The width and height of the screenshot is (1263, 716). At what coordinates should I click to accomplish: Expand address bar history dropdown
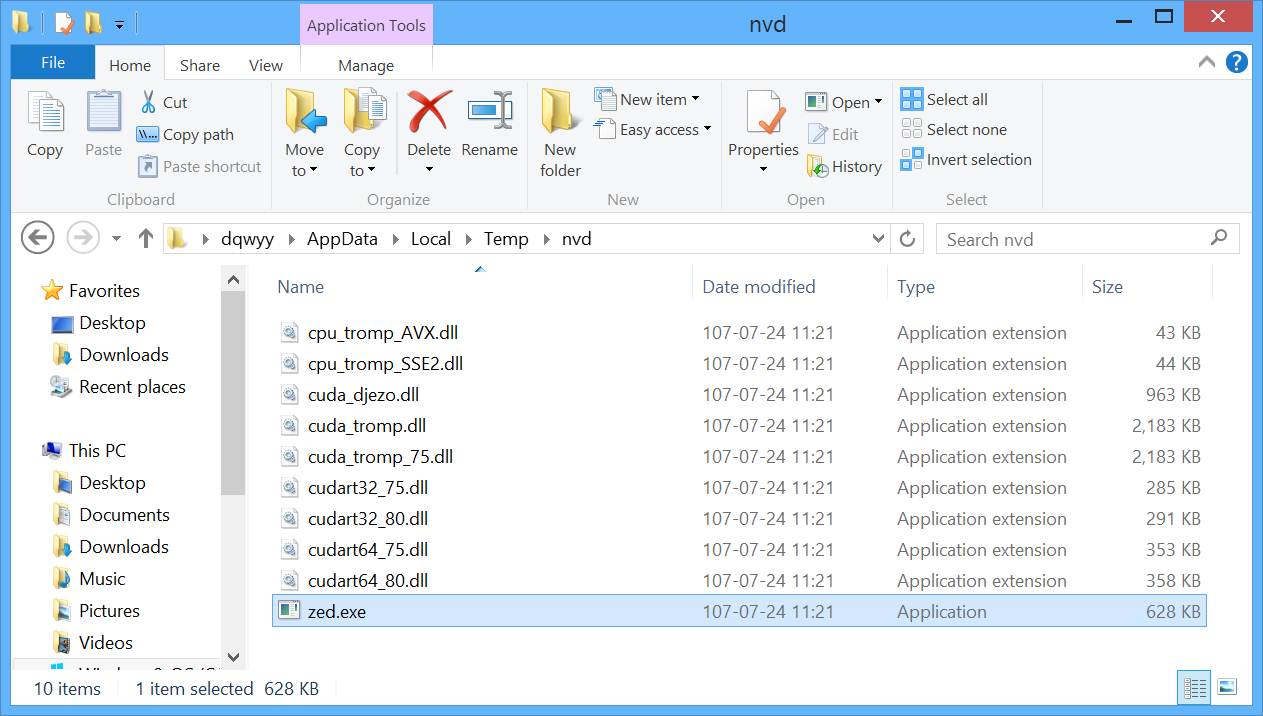(x=879, y=239)
